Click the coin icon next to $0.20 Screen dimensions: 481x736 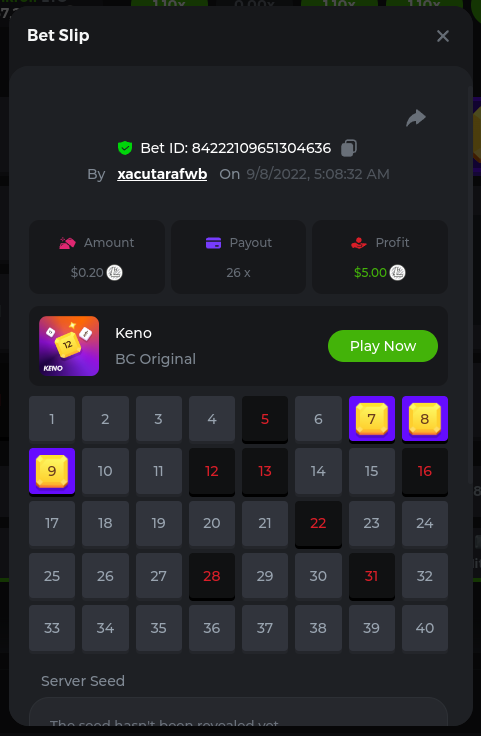[x=115, y=272]
